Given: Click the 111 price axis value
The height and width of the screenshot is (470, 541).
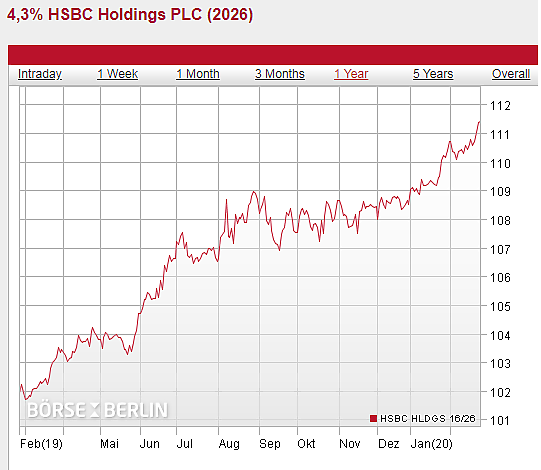Looking at the screenshot, I should [x=500, y=135].
